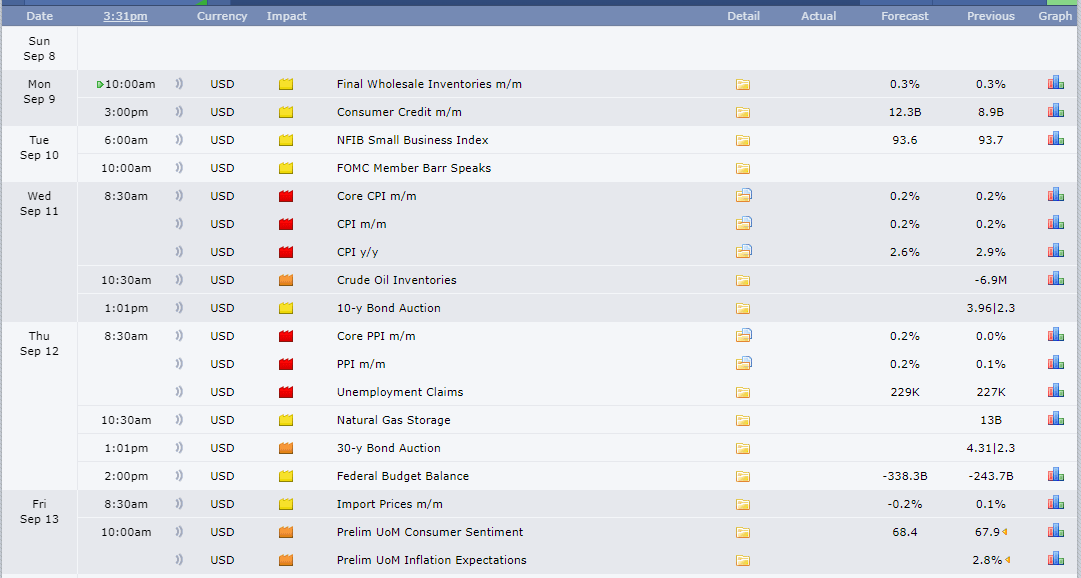Select the Natural Gas Storage event name
This screenshot has width=1081, height=578.
click(x=394, y=420)
